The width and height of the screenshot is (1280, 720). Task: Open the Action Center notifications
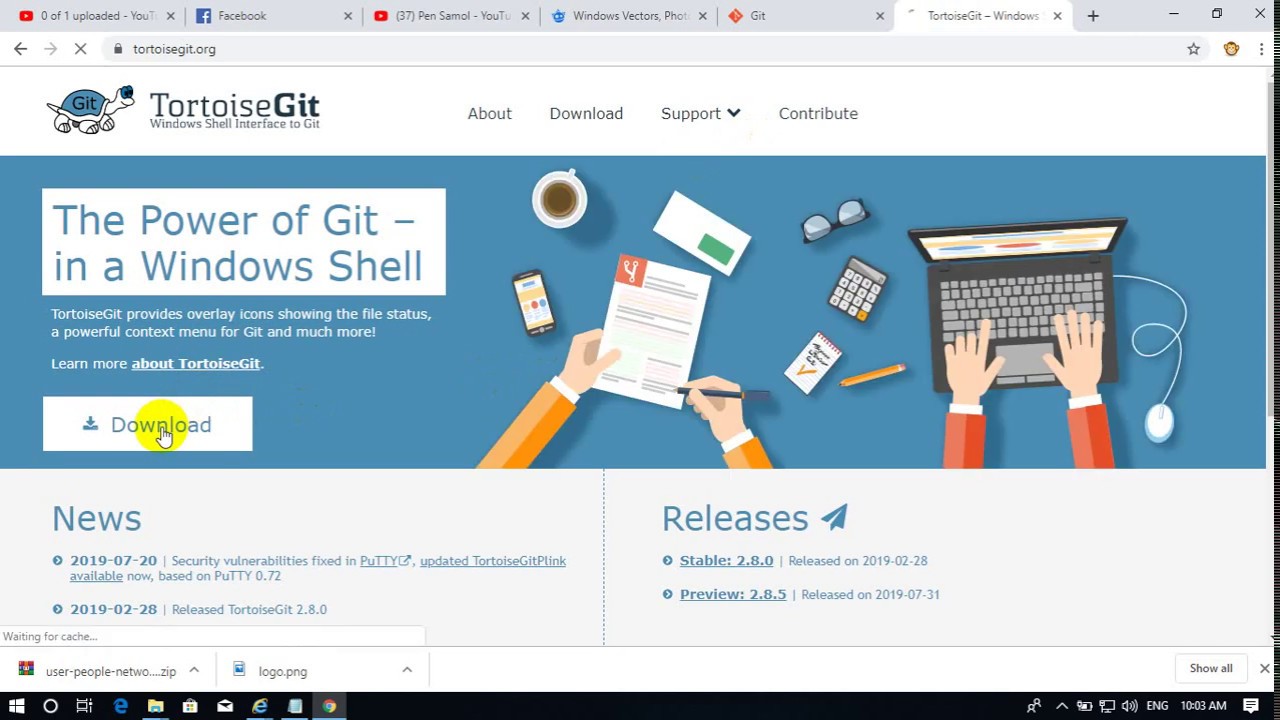click(x=1252, y=706)
